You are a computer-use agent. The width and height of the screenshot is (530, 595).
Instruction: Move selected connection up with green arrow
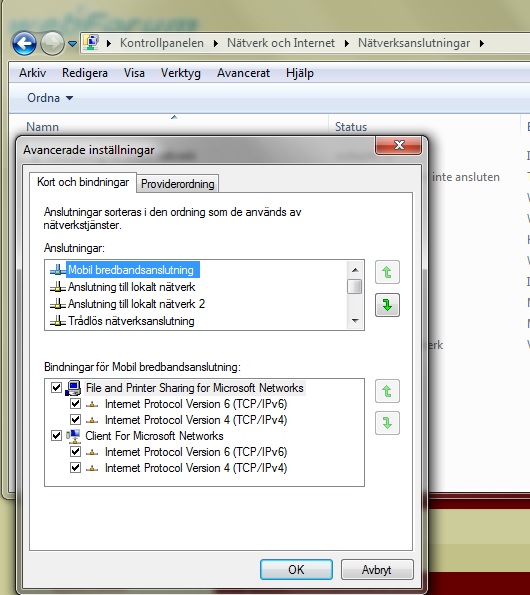[387, 272]
